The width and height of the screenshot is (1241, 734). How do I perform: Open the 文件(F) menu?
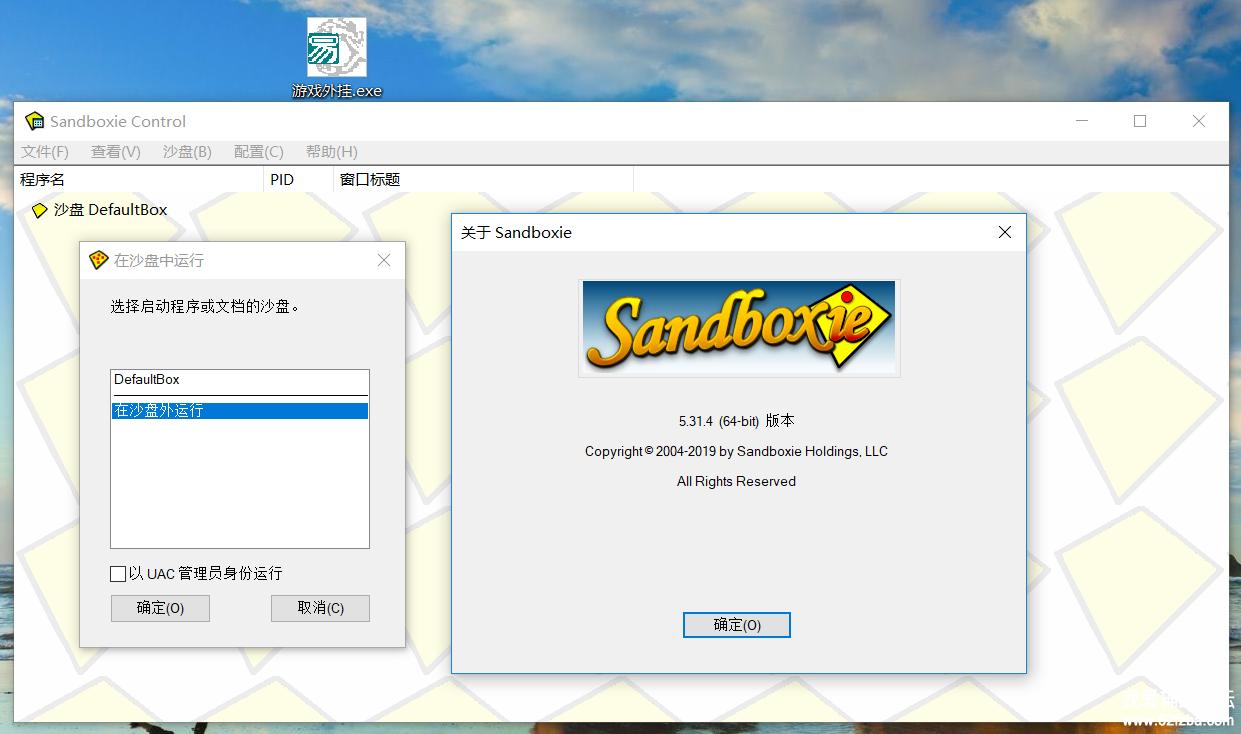click(x=45, y=152)
